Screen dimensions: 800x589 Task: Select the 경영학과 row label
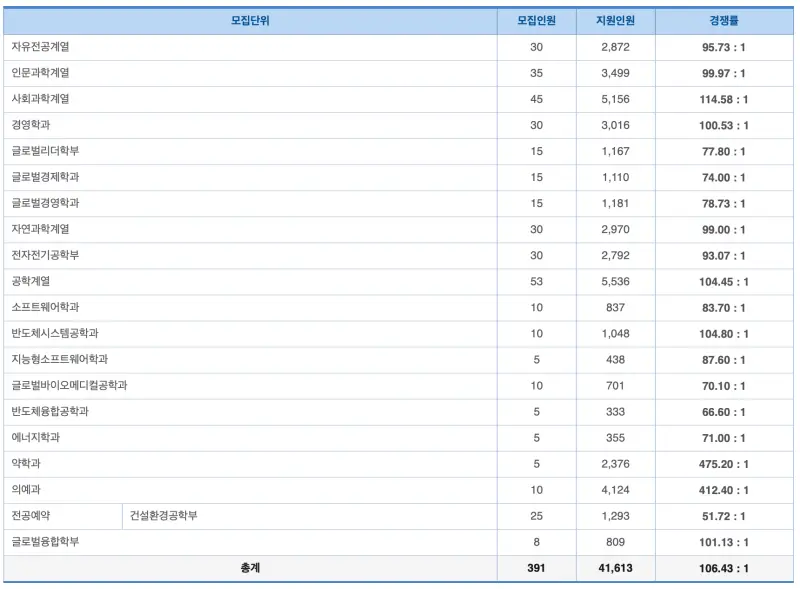(31, 125)
